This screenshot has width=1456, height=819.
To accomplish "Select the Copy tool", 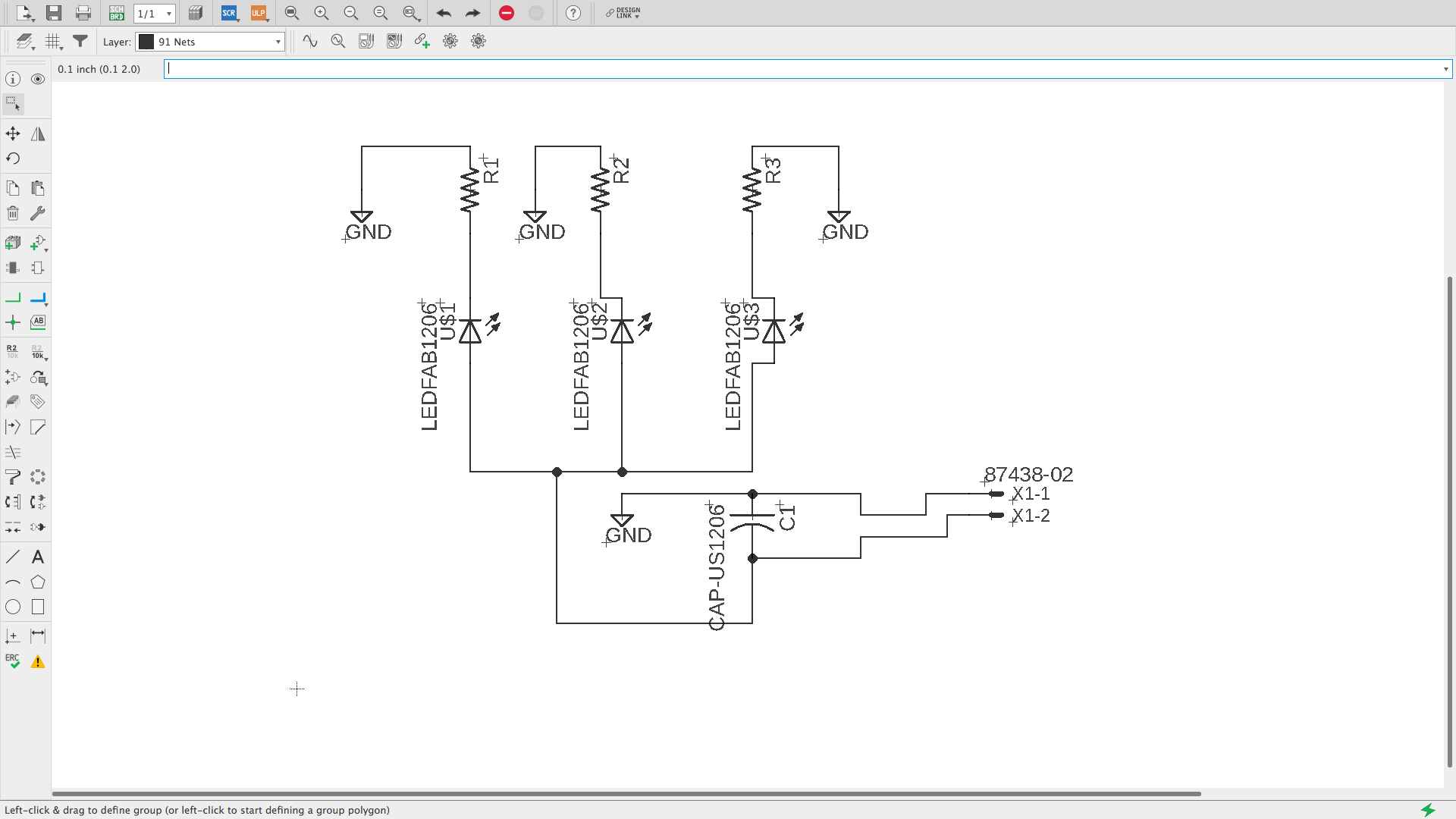I will (13, 188).
